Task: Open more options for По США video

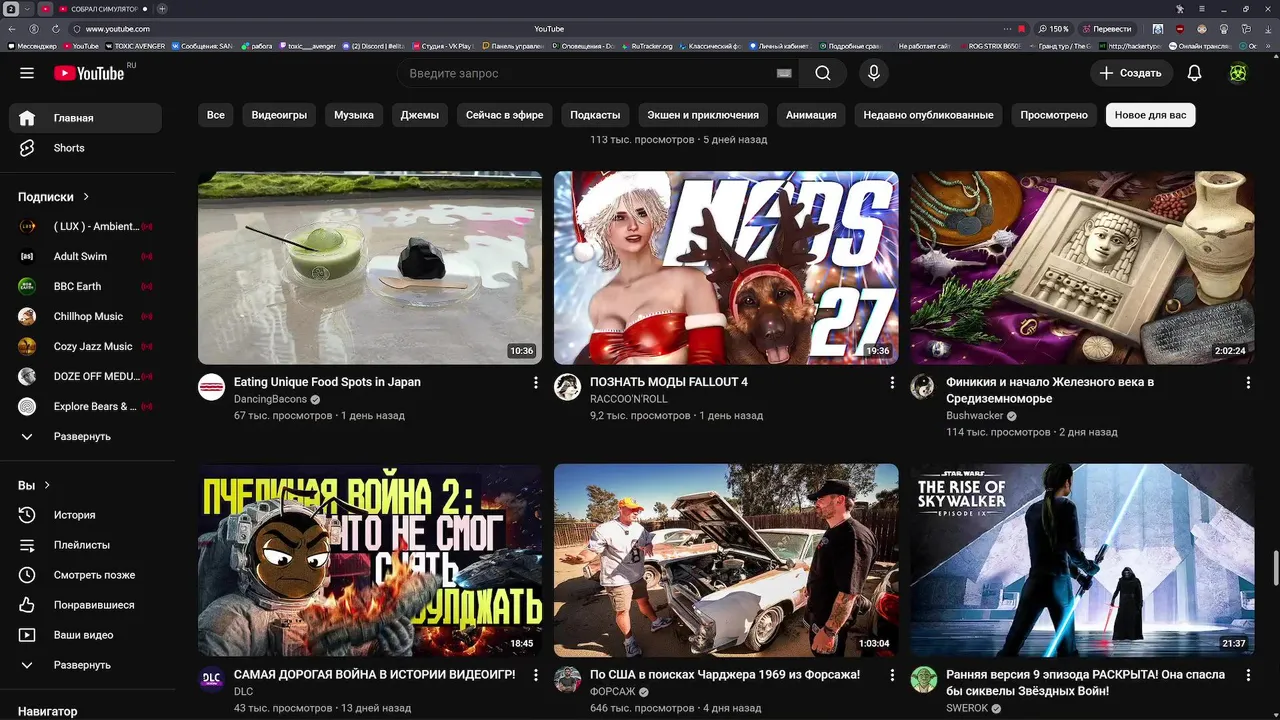Action: pyautogui.click(x=892, y=676)
